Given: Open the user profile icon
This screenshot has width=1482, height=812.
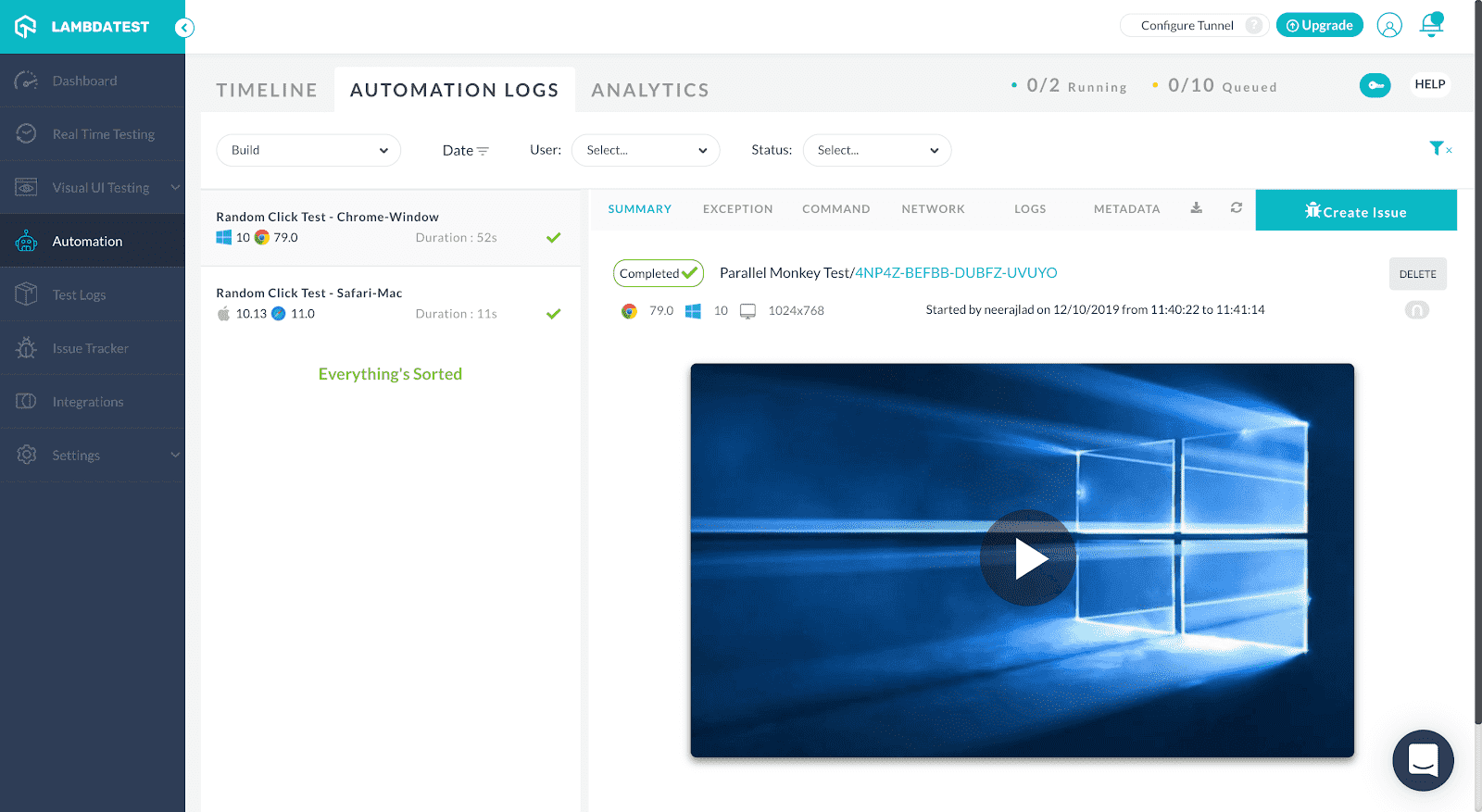Looking at the screenshot, I should 1388,25.
